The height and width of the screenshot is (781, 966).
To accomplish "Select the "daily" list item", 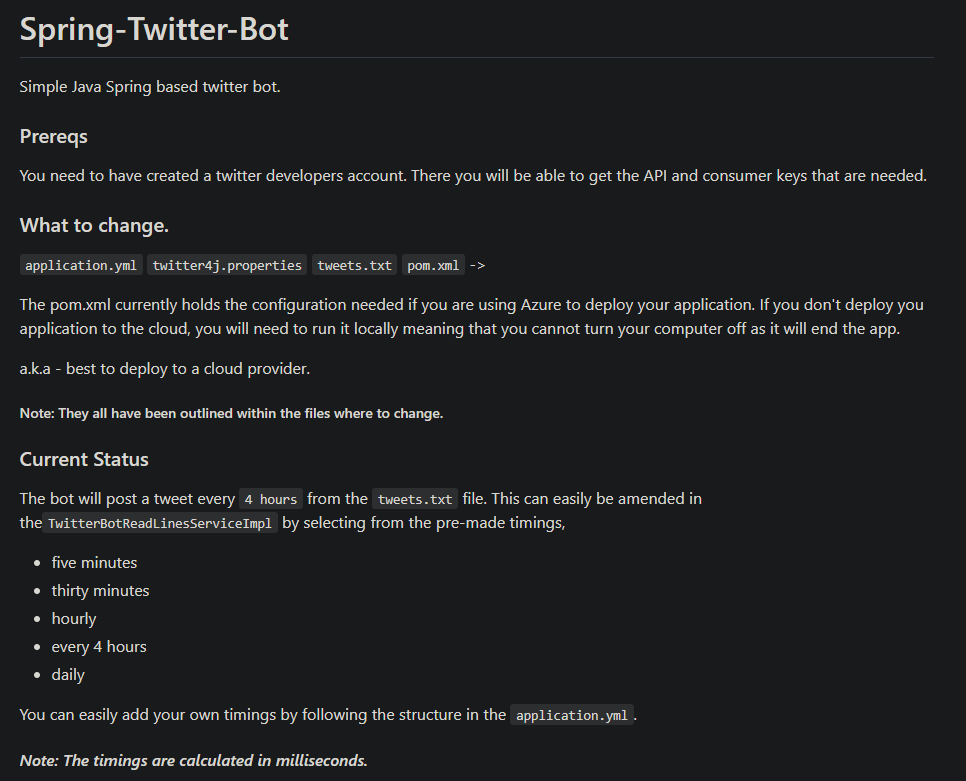I will 68,674.
